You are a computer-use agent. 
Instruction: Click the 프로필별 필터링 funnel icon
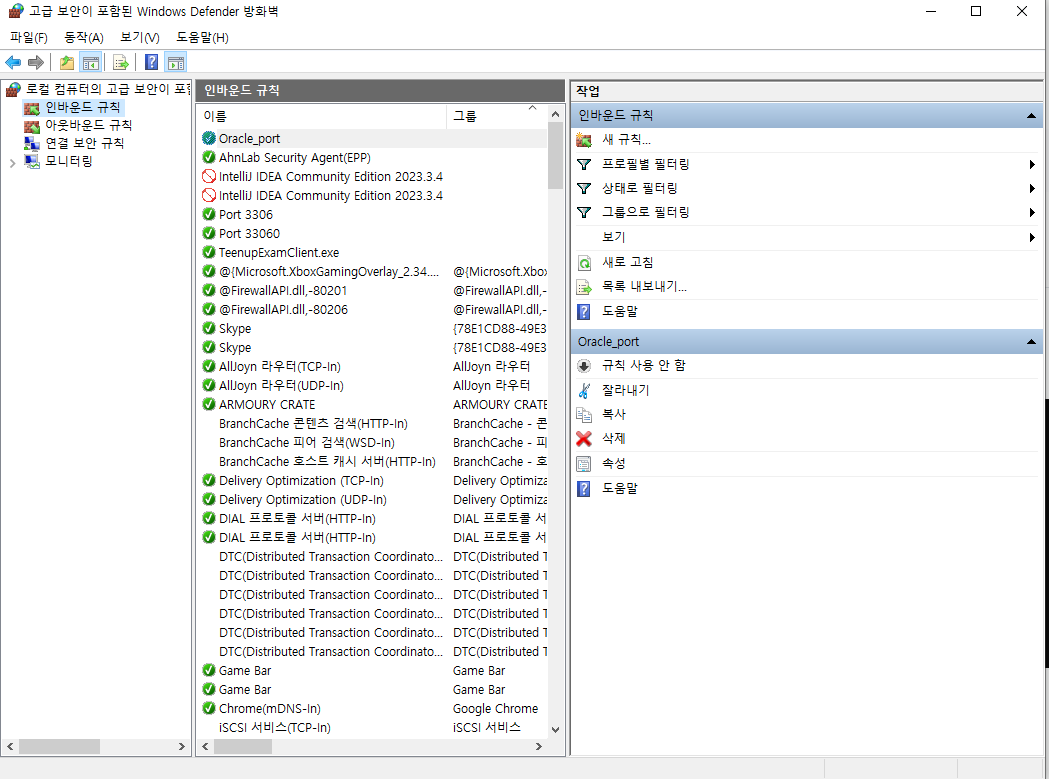[584, 165]
